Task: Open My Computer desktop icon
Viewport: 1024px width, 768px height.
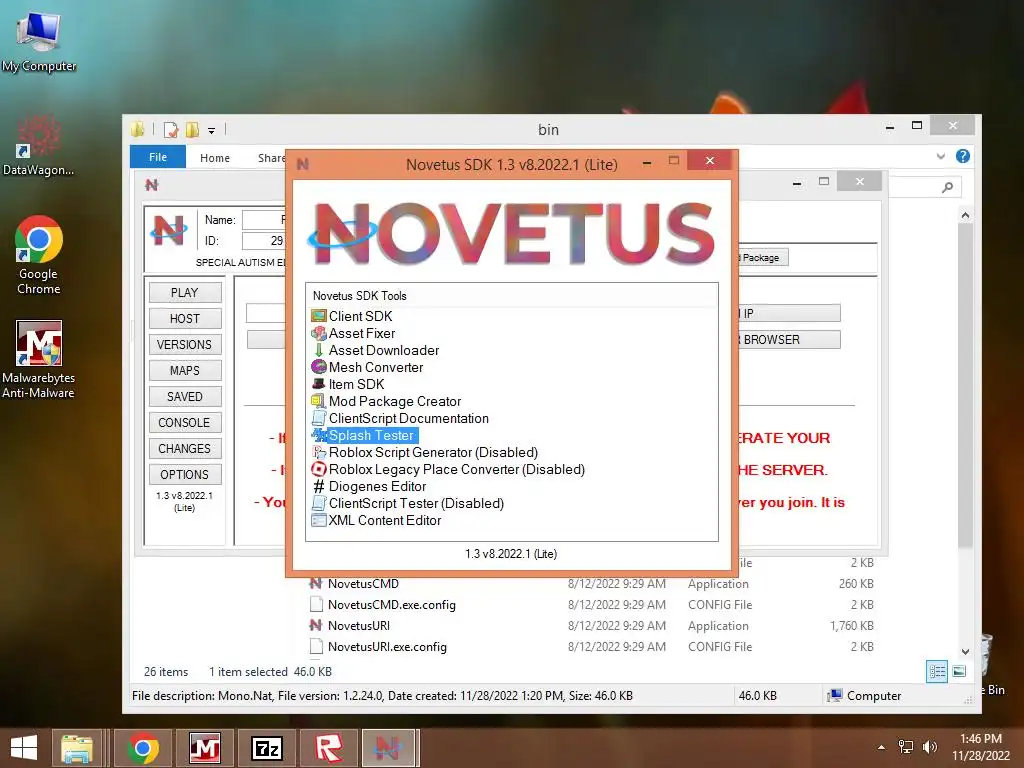Action: [x=39, y=39]
